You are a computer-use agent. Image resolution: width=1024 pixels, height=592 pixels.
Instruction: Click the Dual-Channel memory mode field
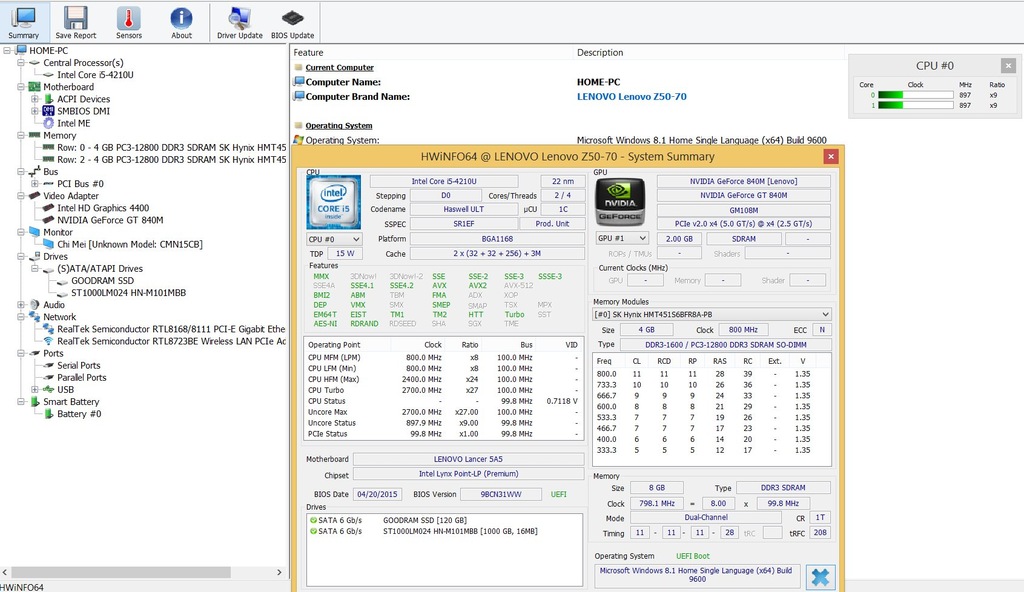[x=706, y=518]
